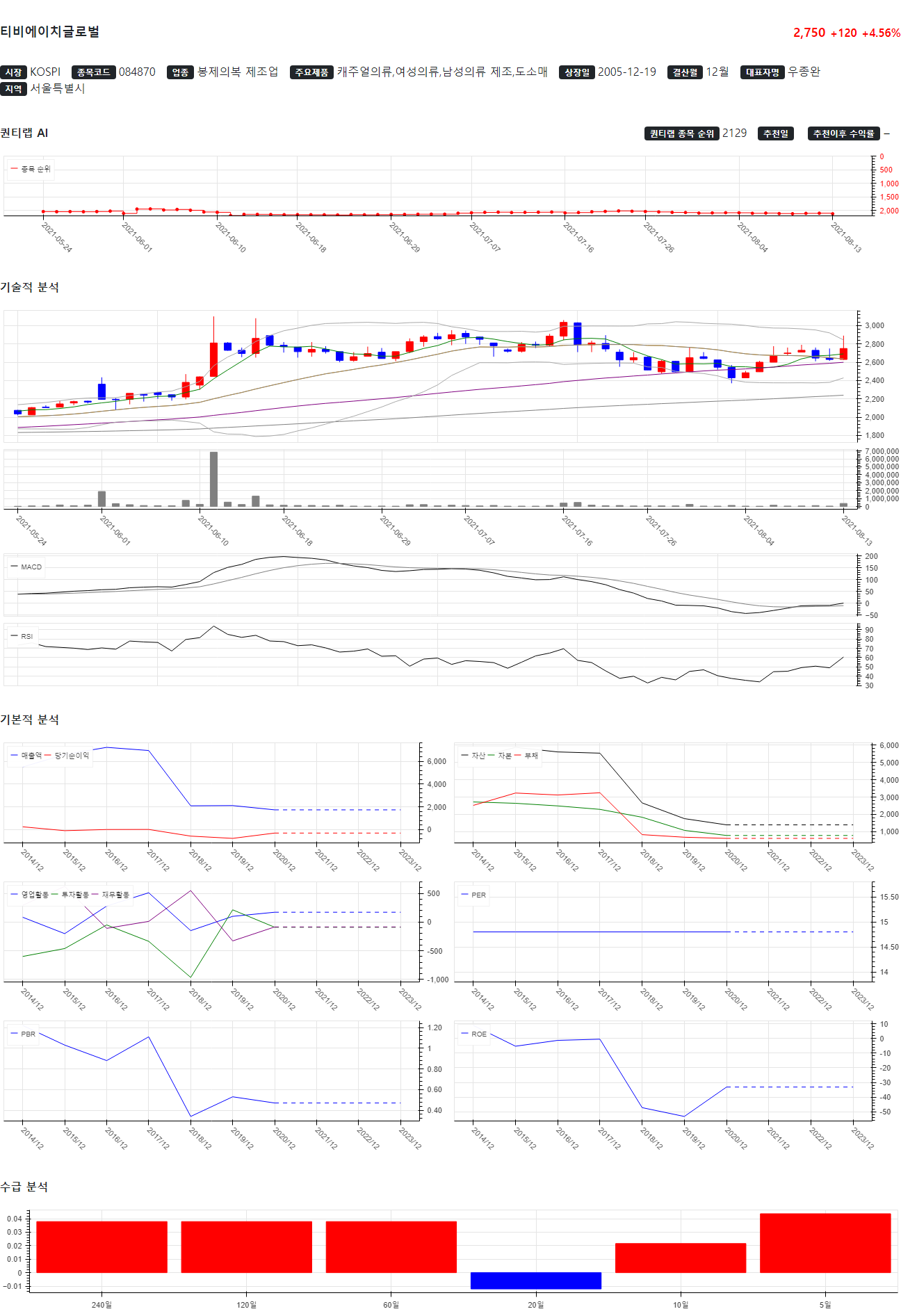Click the 업종 badge
901x1316 pixels.
tap(181, 72)
